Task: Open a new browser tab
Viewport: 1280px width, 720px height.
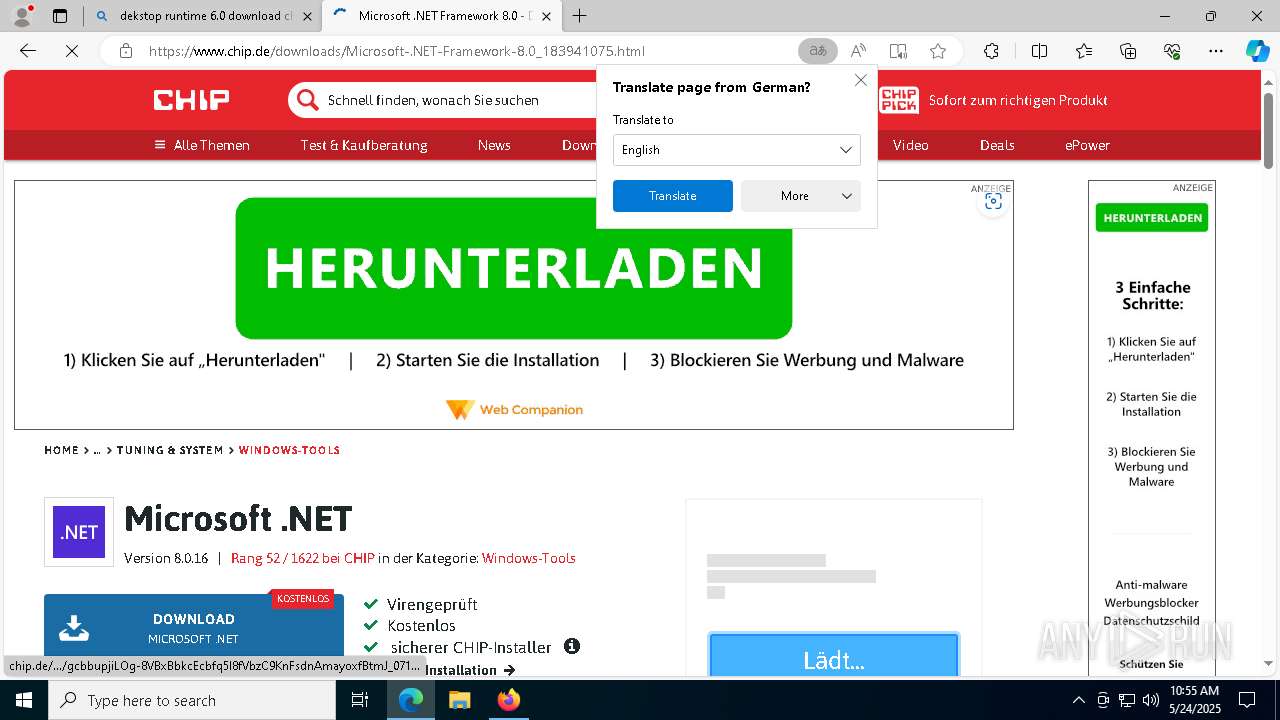Action: click(x=579, y=16)
